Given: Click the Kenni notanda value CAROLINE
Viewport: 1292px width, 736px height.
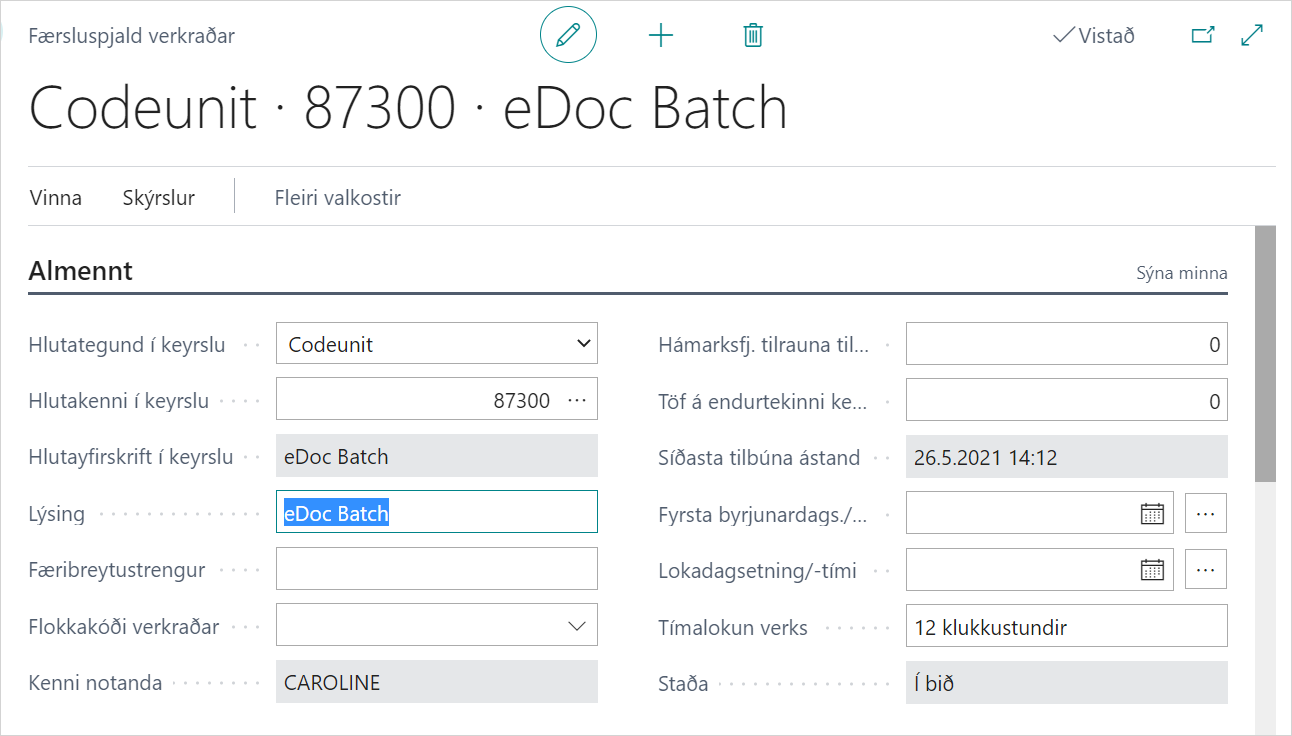Looking at the screenshot, I should (437, 682).
